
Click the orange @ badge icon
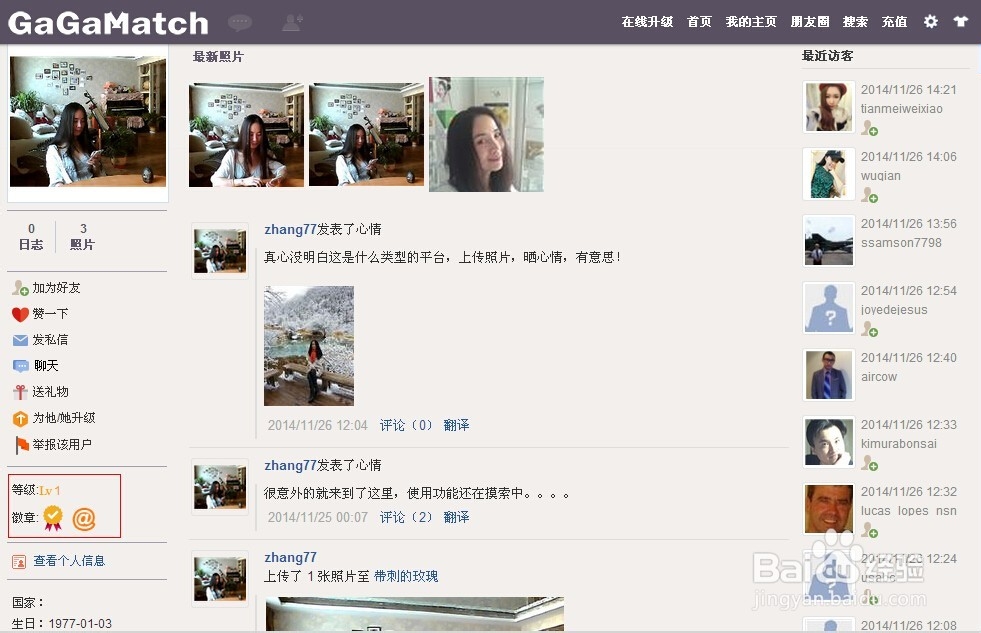tap(84, 519)
